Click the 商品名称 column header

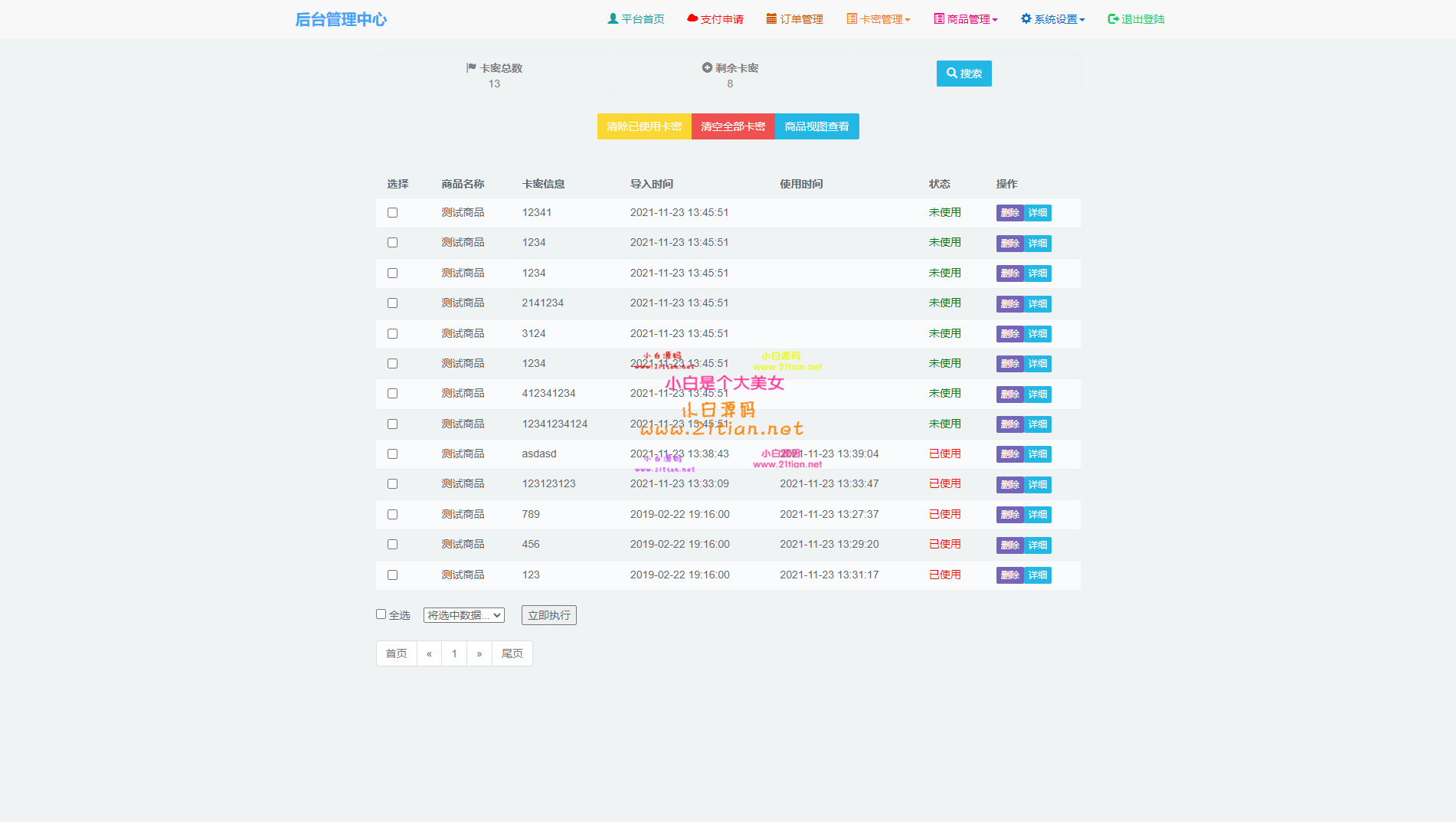coord(463,184)
